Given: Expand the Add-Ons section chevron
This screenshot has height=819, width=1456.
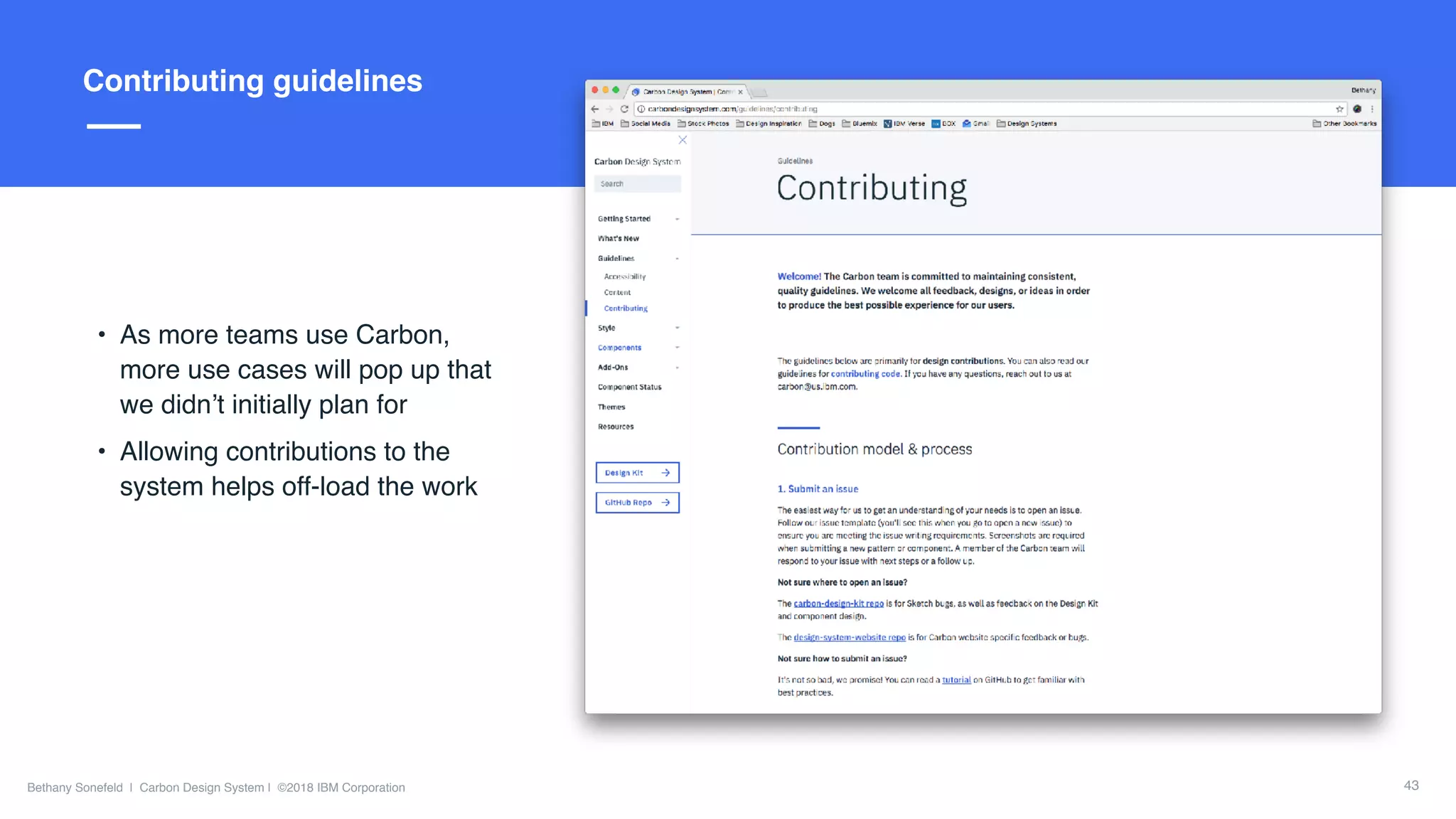Looking at the screenshot, I should point(677,368).
